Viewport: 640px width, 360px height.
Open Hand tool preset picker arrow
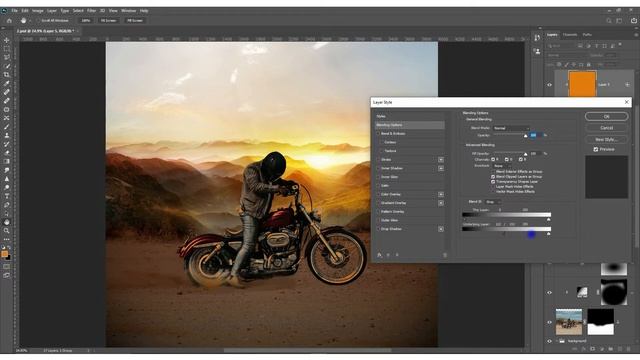(30, 20)
